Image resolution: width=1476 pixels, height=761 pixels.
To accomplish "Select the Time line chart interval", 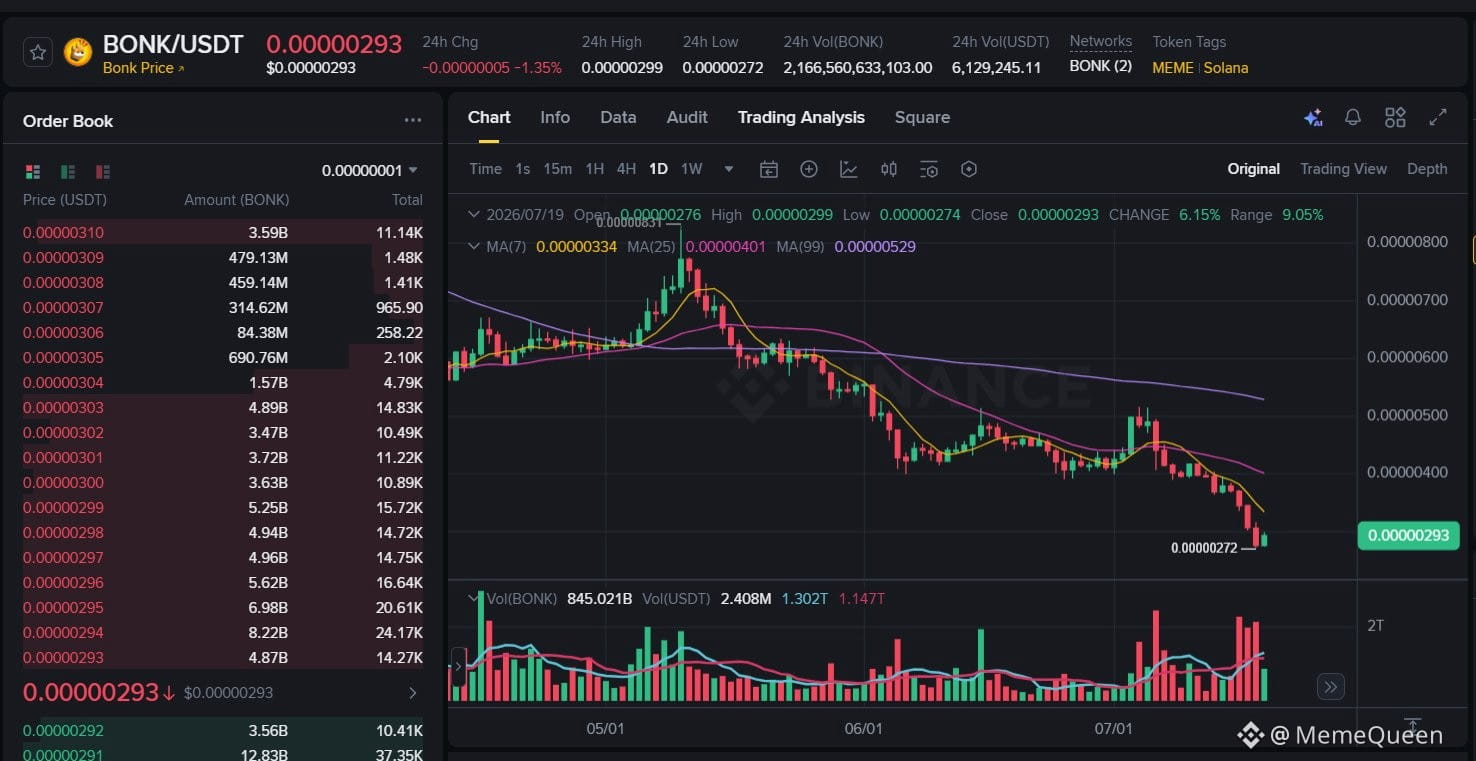I will [x=485, y=169].
